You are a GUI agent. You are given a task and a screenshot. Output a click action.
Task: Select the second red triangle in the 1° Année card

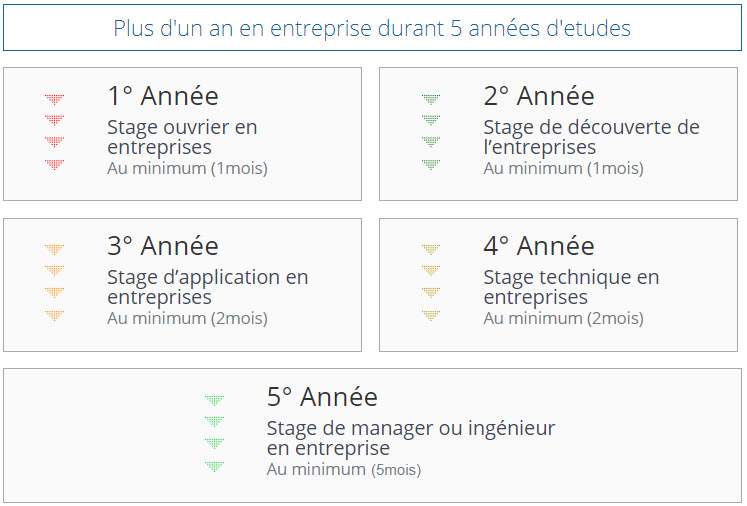click(54, 120)
